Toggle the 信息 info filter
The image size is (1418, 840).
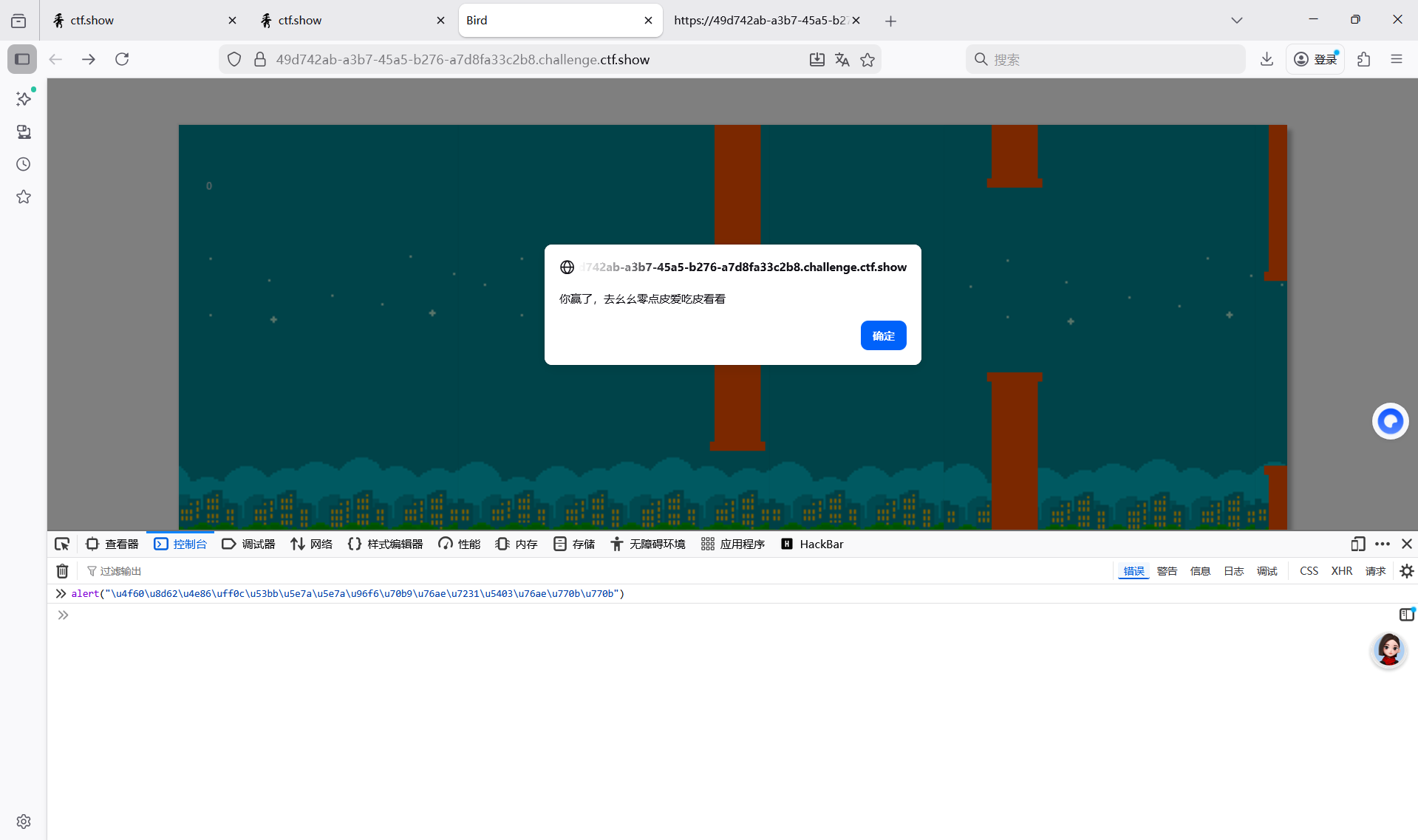pos(1200,571)
